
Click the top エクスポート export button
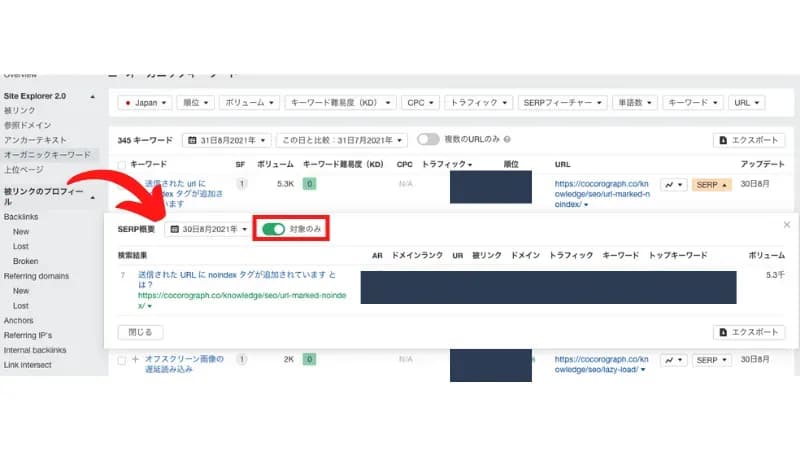[x=749, y=141]
